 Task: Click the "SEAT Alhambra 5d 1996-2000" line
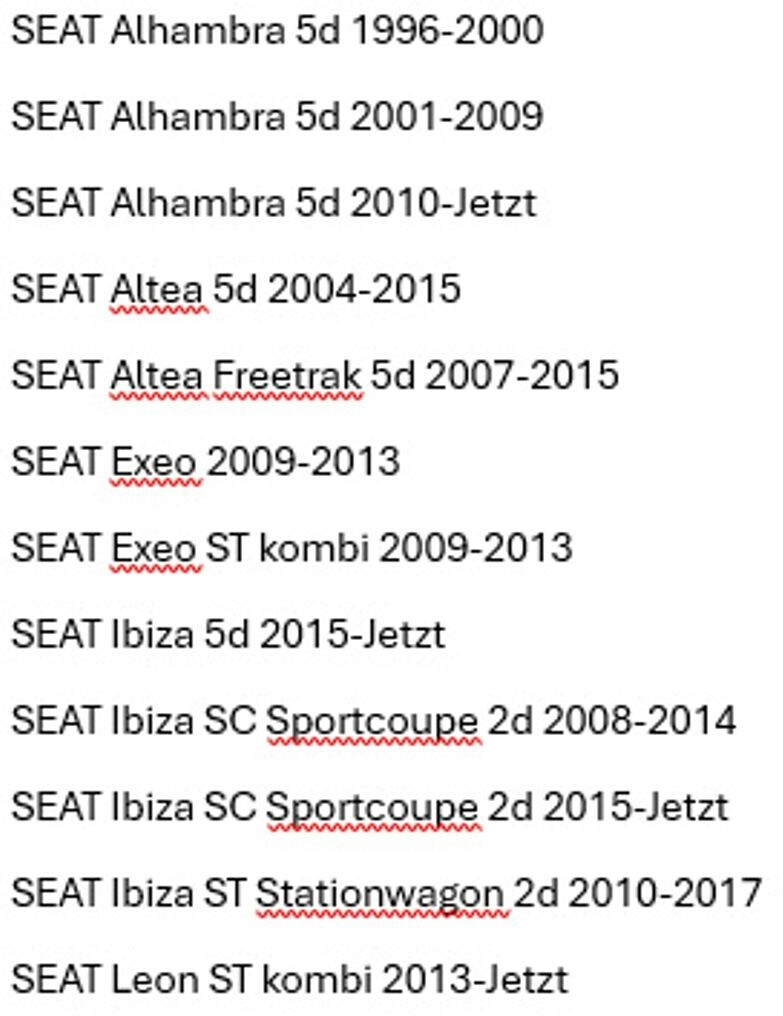click(277, 30)
